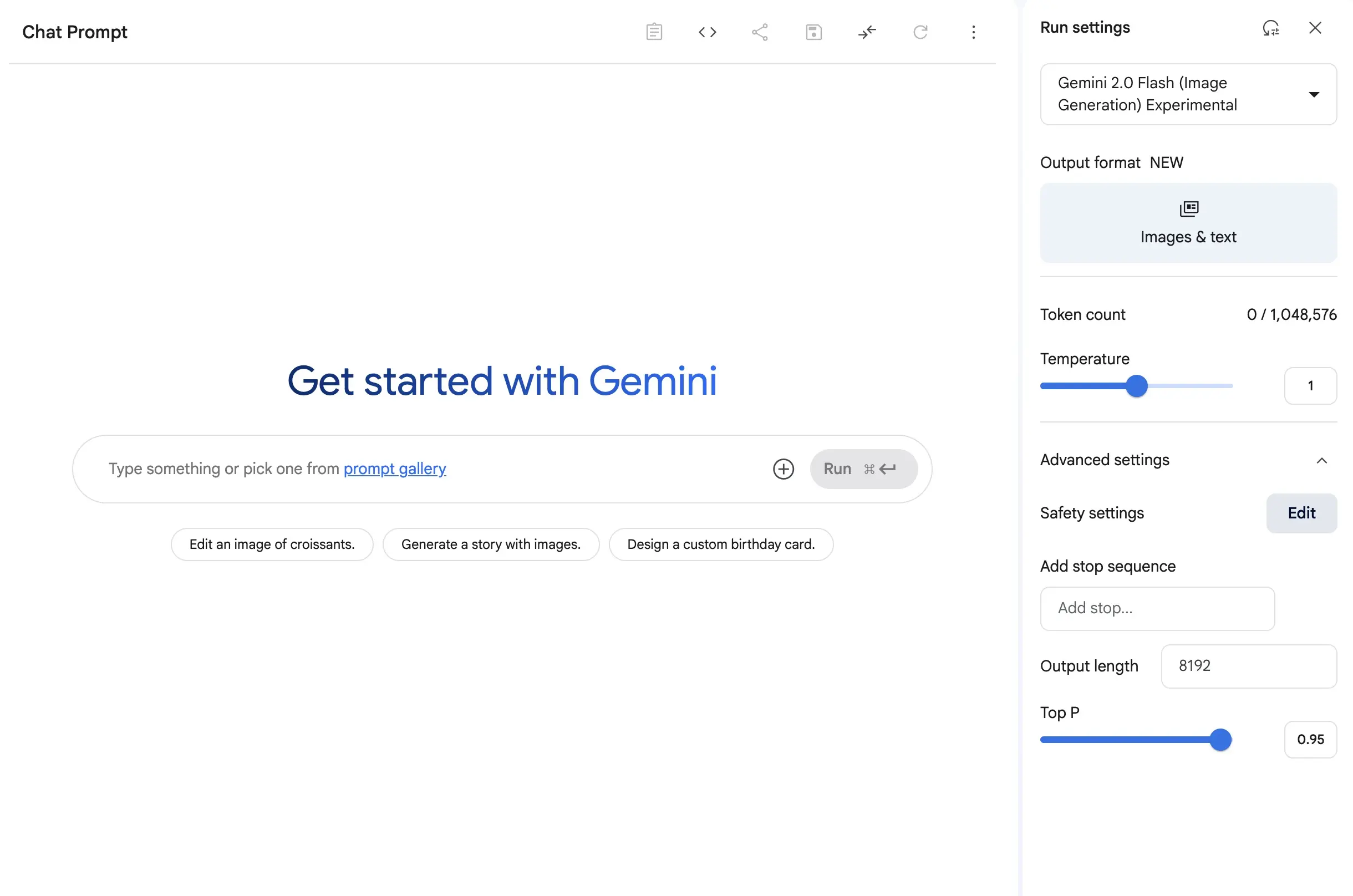Image resolution: width=1353 pixels, height=896 pixels.
Task: Click the Add stop sequence field
Action: tap(1157, 609)
